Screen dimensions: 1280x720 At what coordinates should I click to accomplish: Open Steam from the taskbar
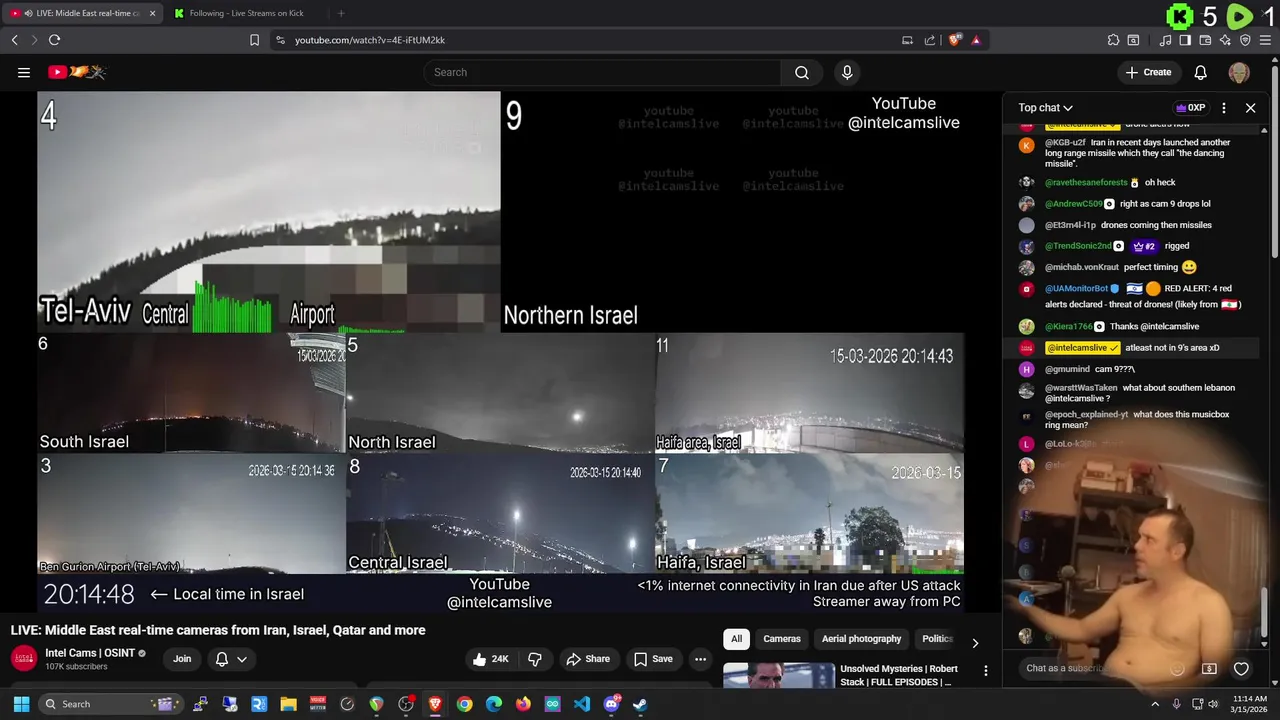640,704
